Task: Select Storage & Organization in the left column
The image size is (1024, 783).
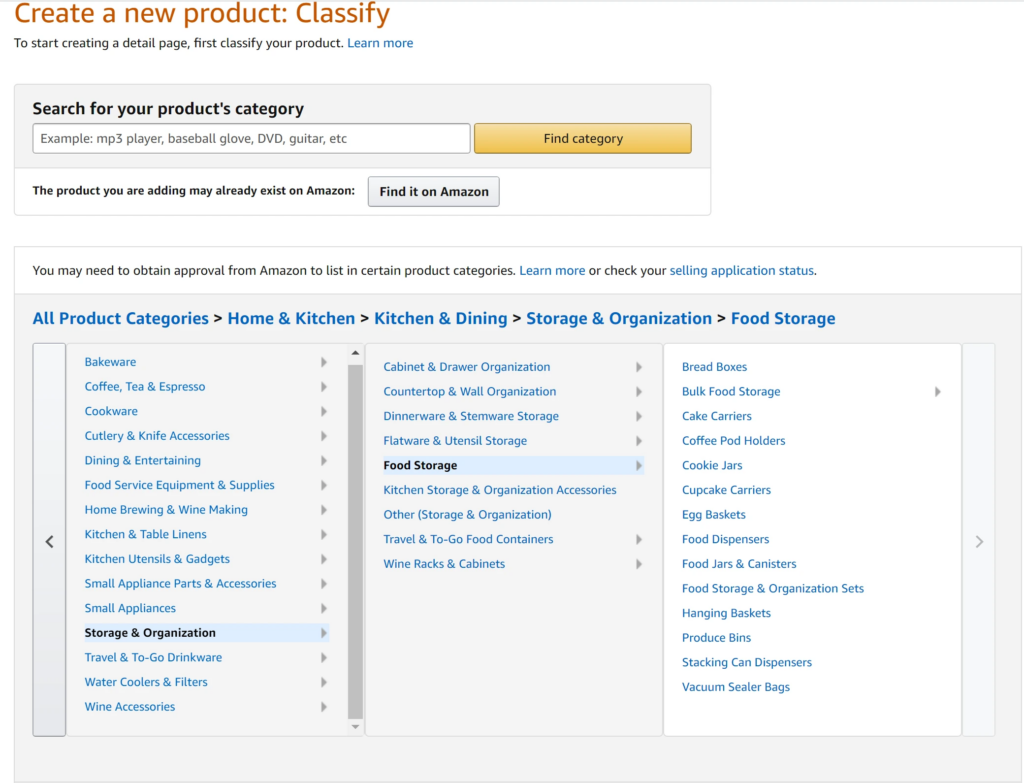Action: click(150, 632)
